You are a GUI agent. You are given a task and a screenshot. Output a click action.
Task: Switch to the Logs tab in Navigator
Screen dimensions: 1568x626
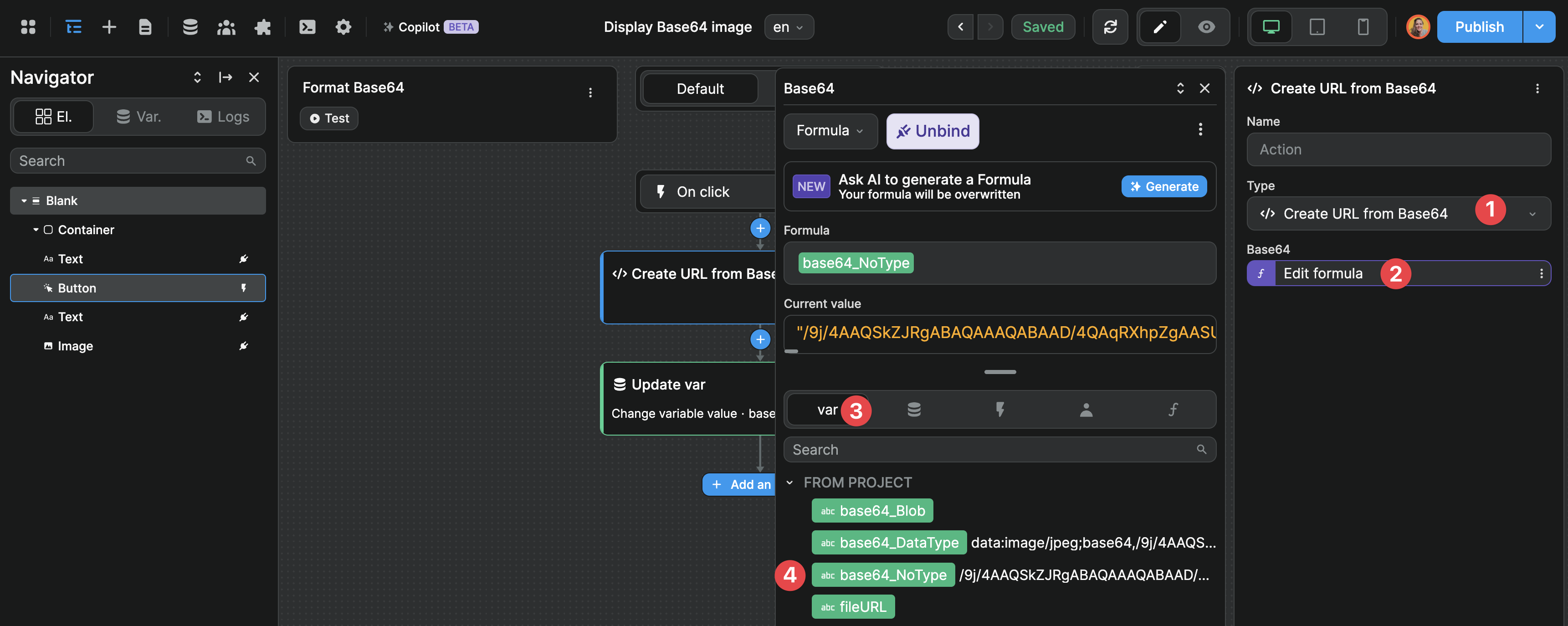[223, 116]
